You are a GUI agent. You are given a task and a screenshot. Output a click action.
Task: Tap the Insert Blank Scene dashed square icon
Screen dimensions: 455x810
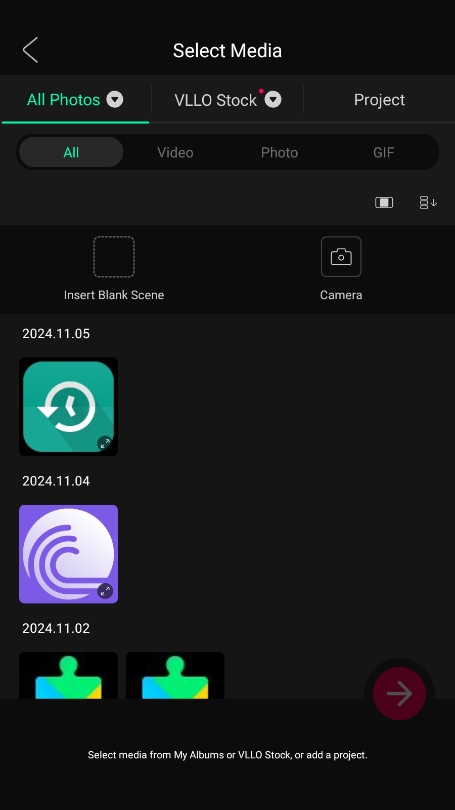click(114, 257)
